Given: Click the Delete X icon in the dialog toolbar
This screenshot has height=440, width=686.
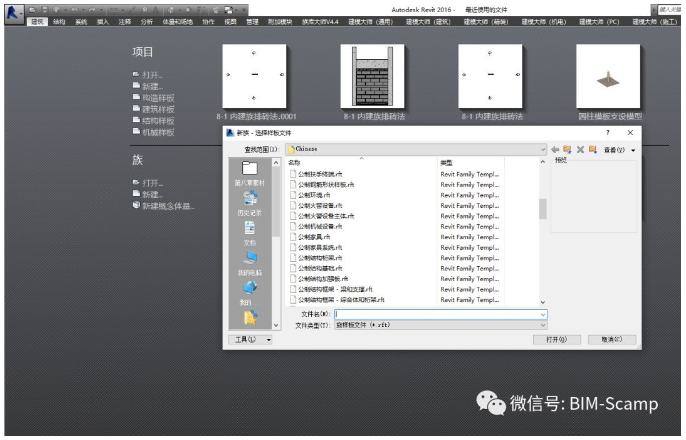Looking at the screenshot, I should click(580, 150).
